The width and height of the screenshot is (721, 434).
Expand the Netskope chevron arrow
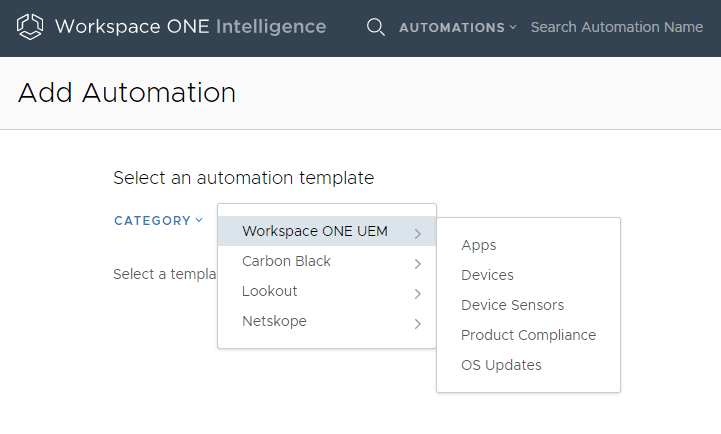click(418, 324)
